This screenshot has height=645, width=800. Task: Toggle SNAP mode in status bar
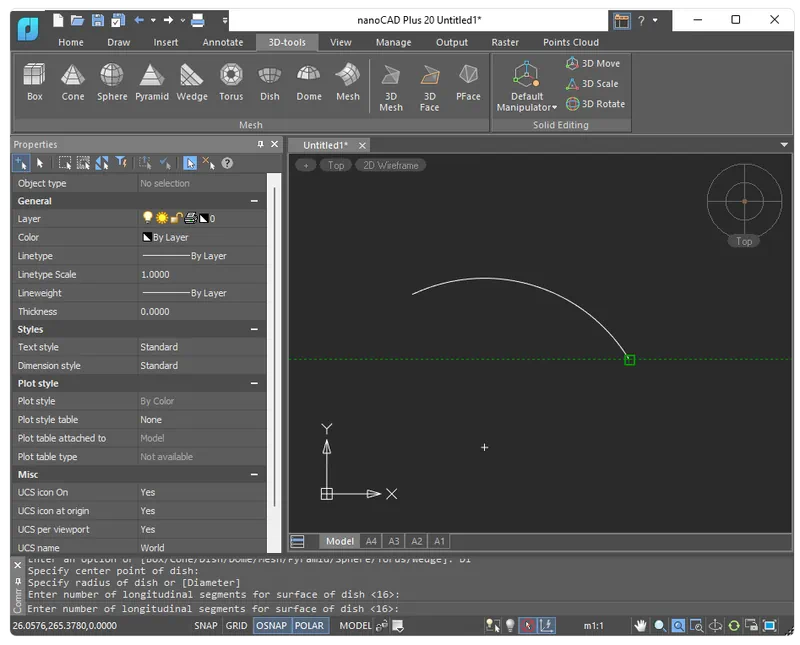(x=206, y=626)
